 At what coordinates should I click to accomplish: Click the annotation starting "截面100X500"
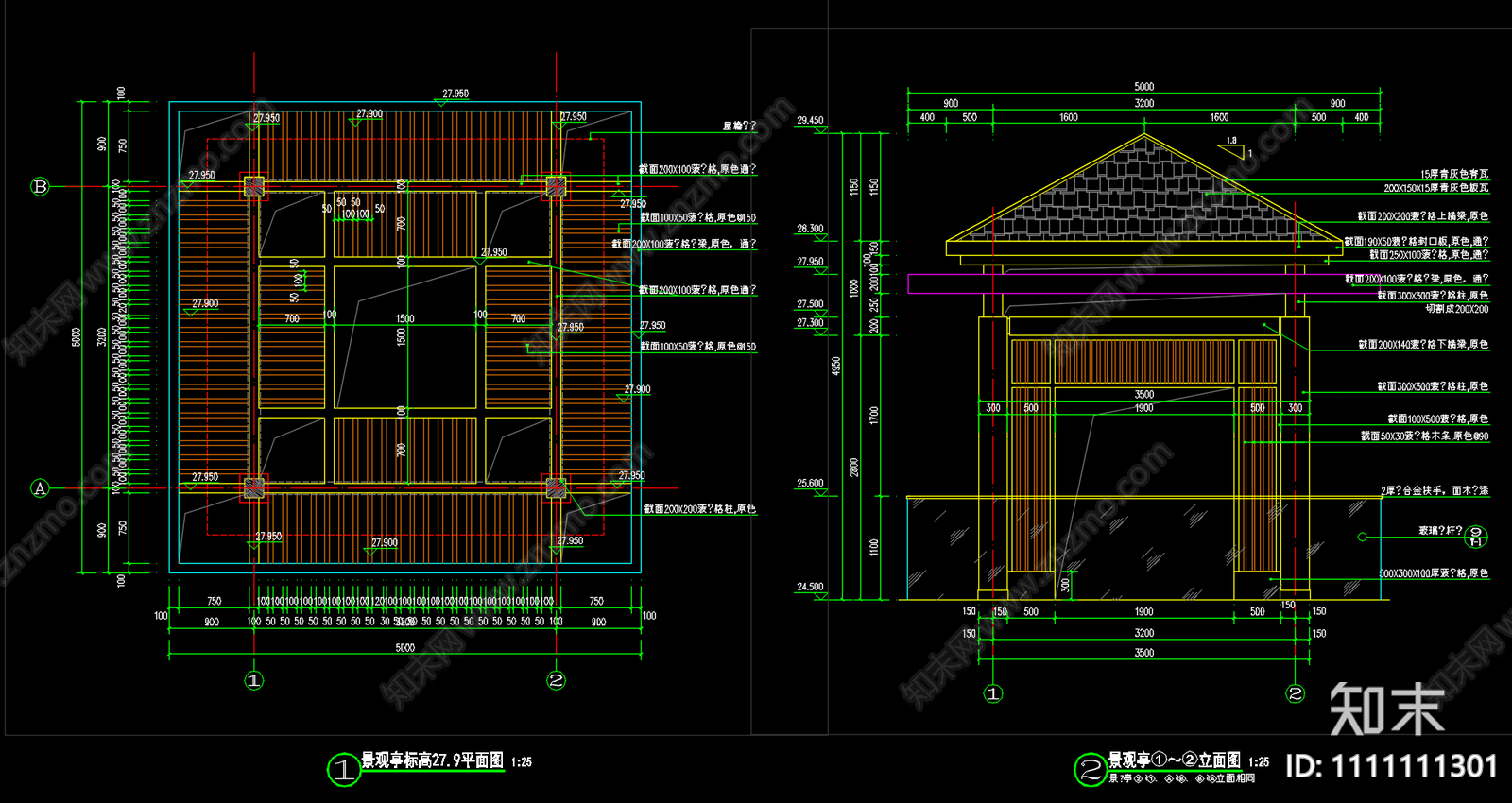click(1438, 419)
